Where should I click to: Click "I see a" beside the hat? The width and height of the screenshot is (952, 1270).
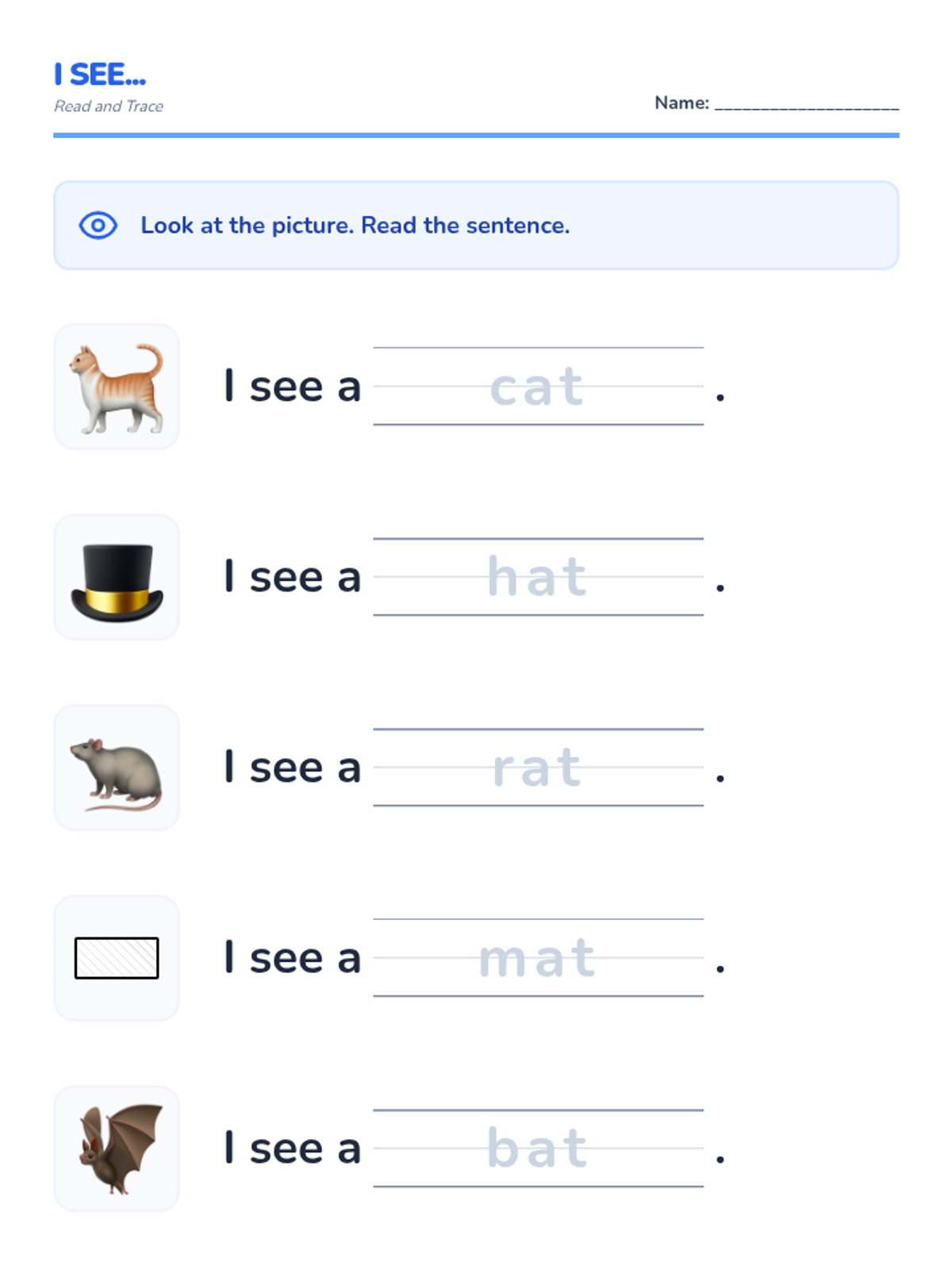pos(292,577)
